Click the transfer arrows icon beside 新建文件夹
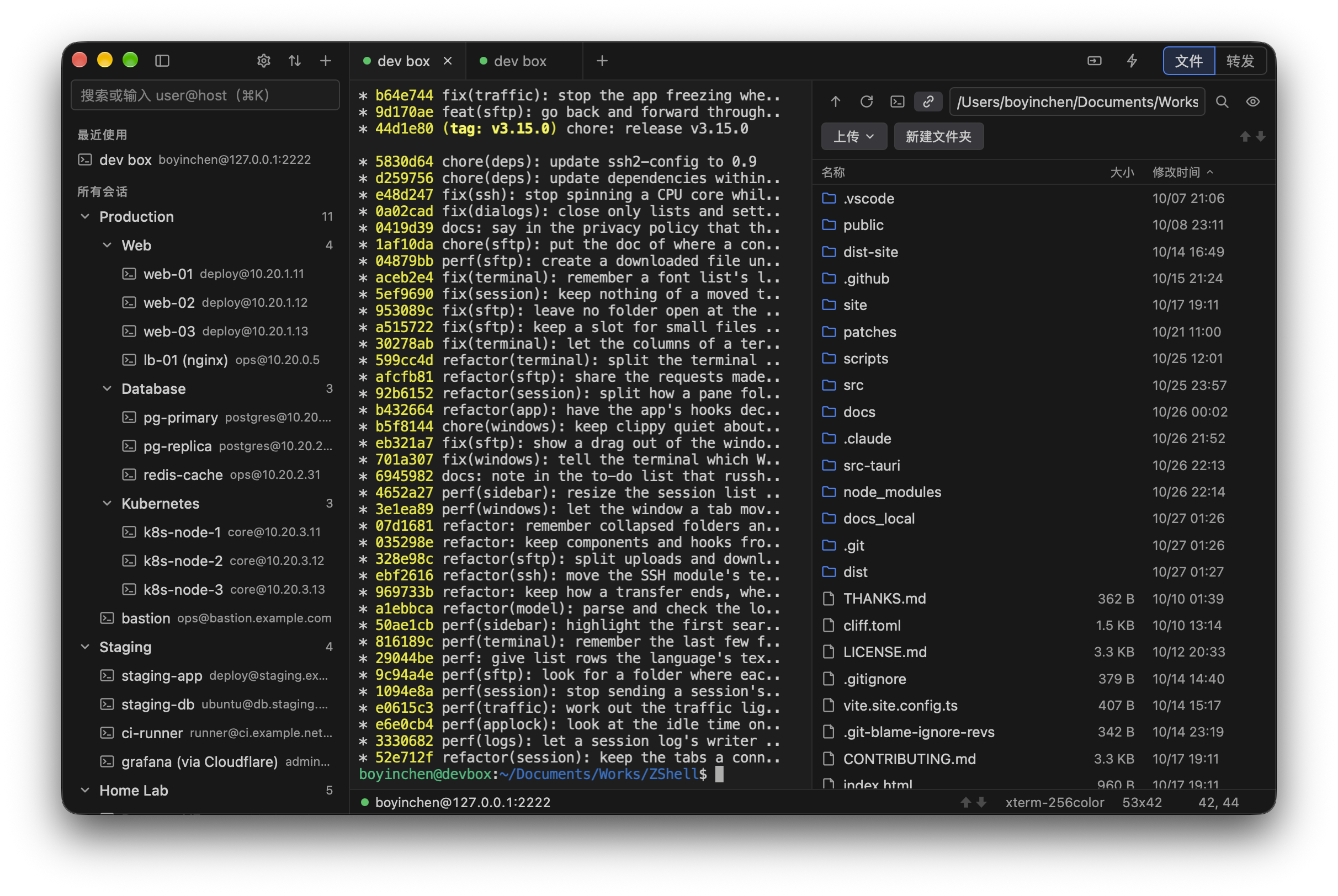 point(1252,137)
